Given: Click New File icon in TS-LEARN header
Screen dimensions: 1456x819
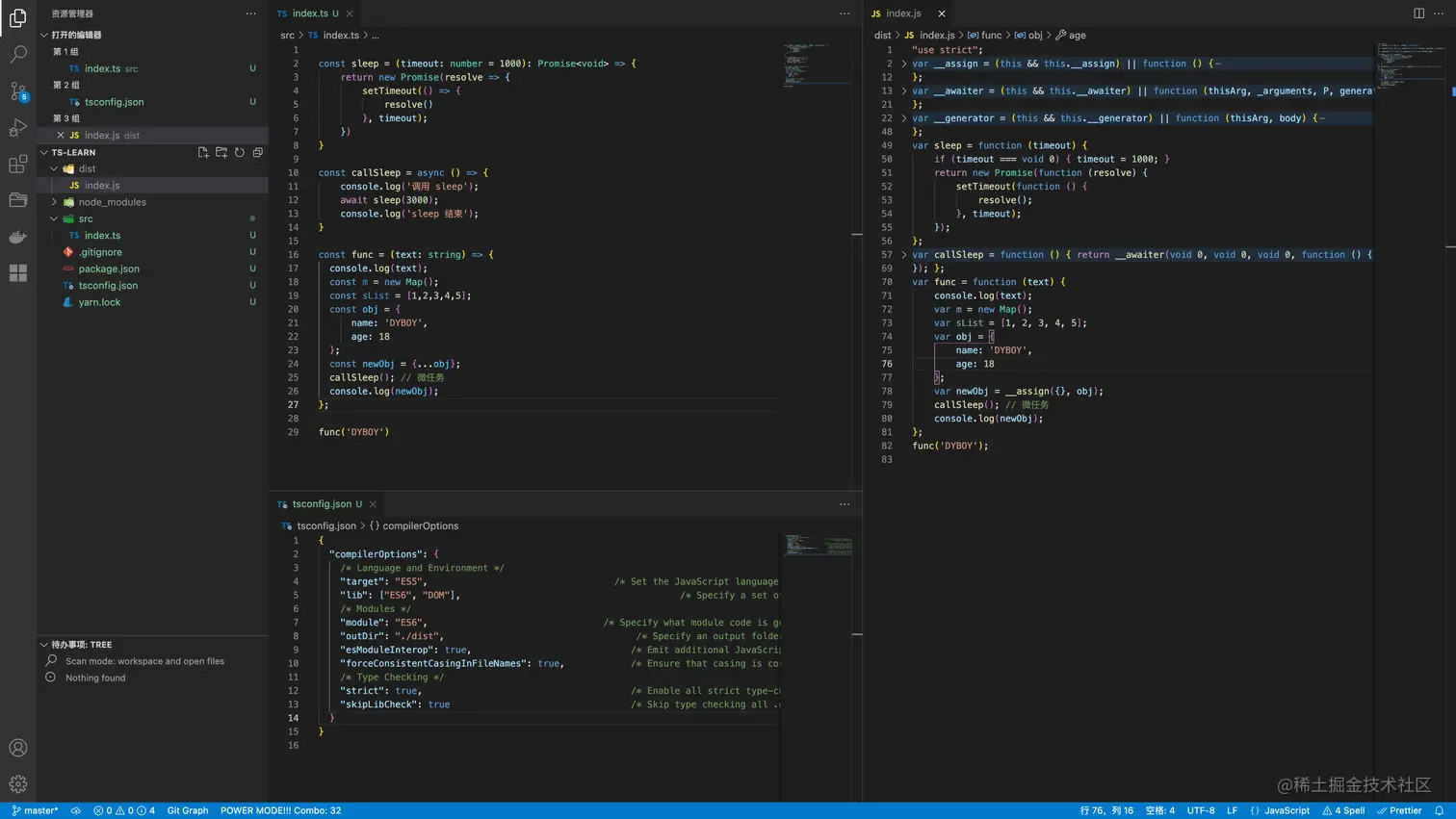Looking at the screenshot, I should [203, 152].
